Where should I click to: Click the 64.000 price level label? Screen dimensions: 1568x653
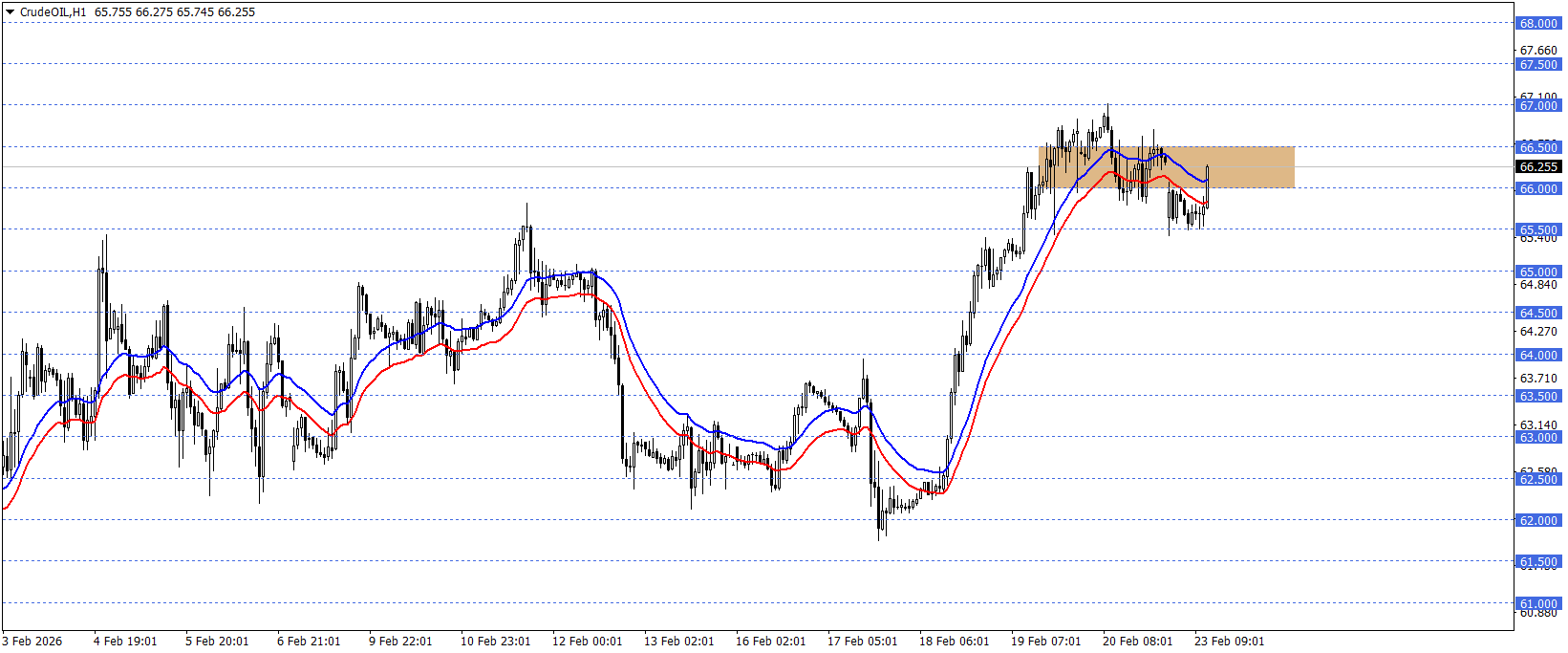(1538, 355)
